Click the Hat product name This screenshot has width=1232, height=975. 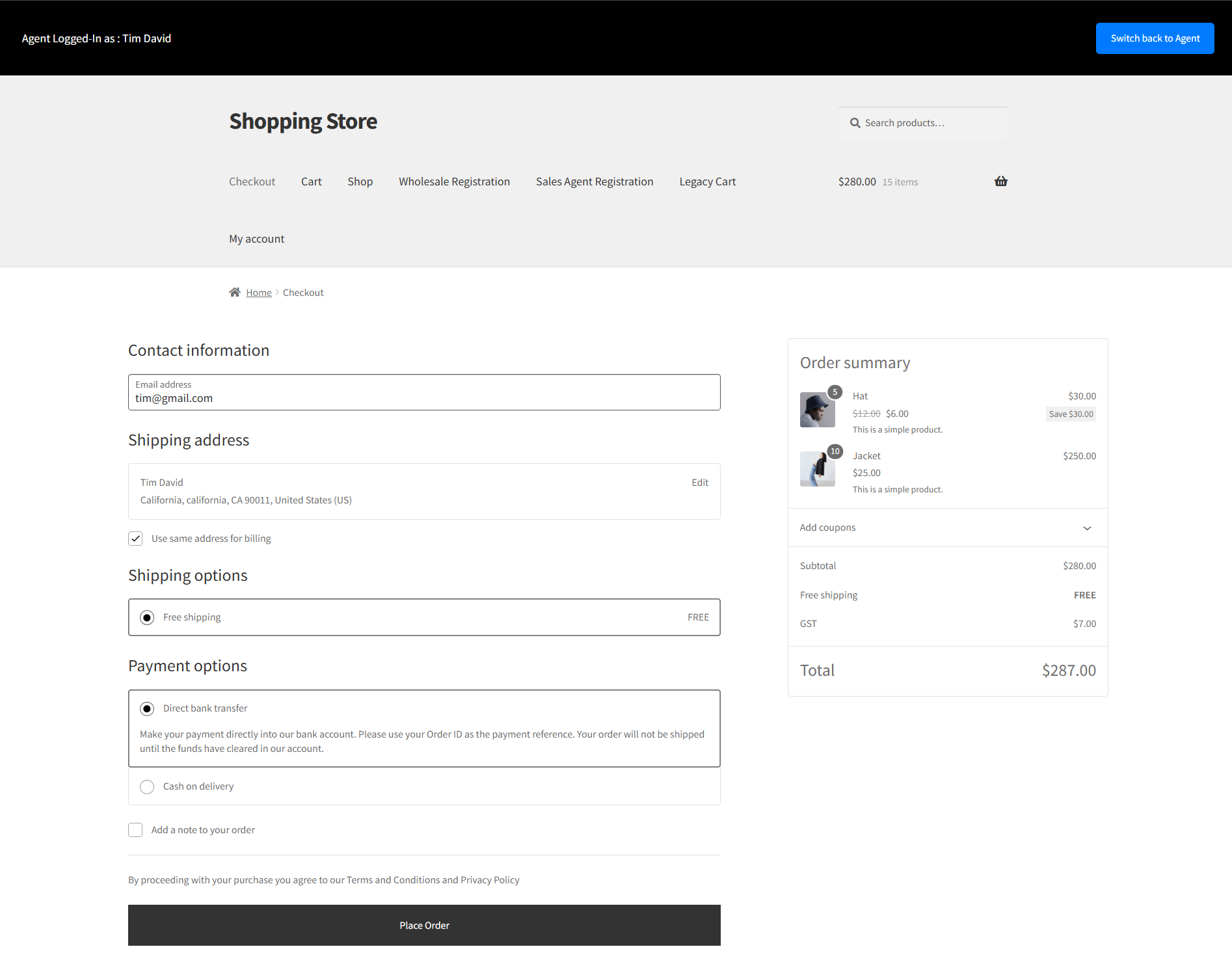point(860,396)
